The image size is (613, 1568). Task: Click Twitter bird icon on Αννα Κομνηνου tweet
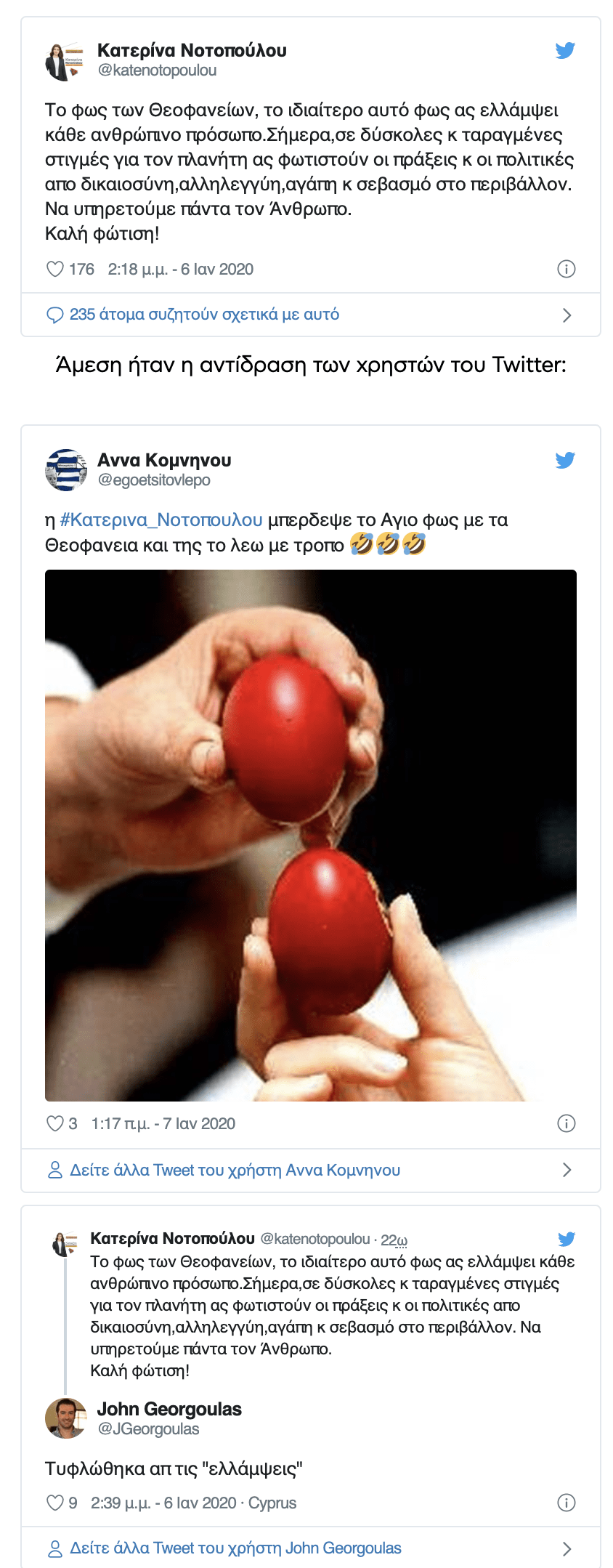(x=565, y=460)
